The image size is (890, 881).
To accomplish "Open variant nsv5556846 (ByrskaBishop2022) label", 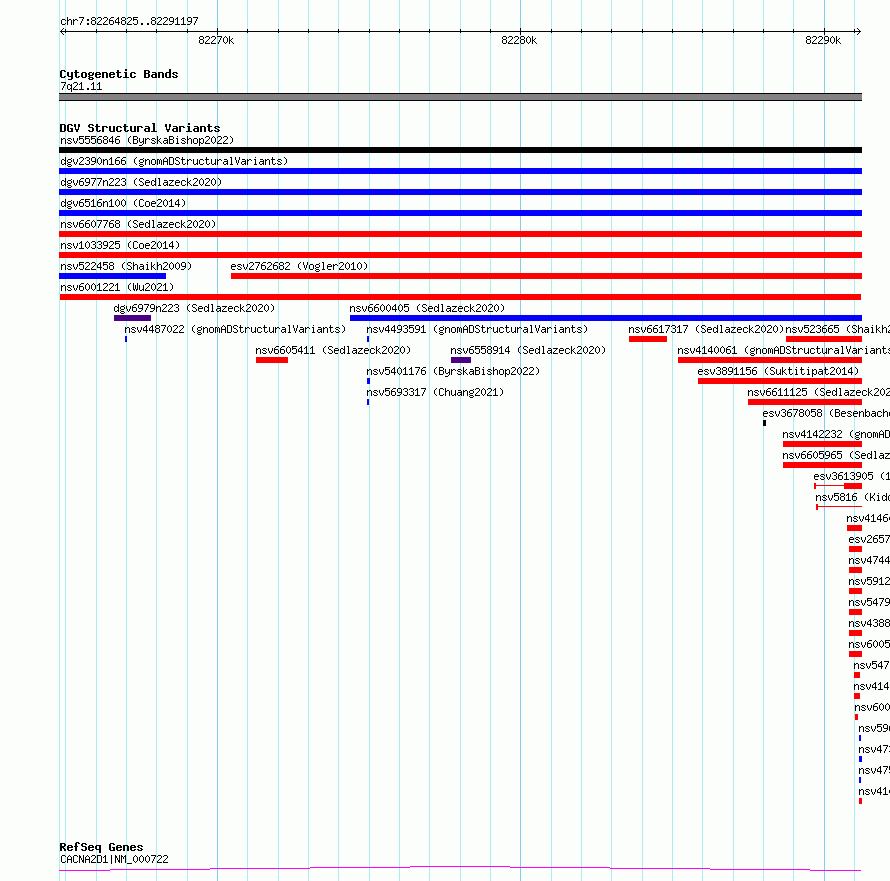I will [147, 140].
